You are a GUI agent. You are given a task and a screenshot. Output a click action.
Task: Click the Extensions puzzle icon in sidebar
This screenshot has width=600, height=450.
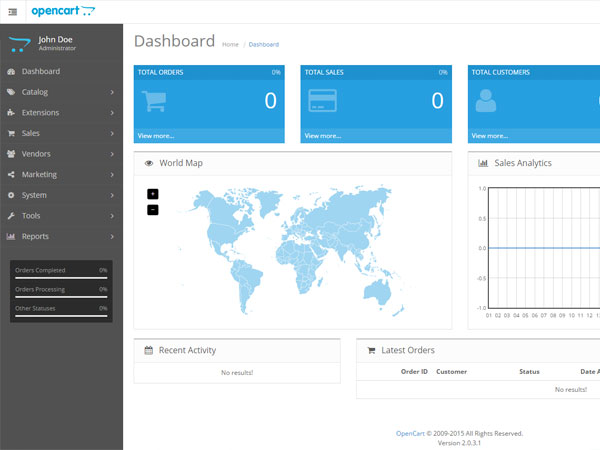pos(11,113)
